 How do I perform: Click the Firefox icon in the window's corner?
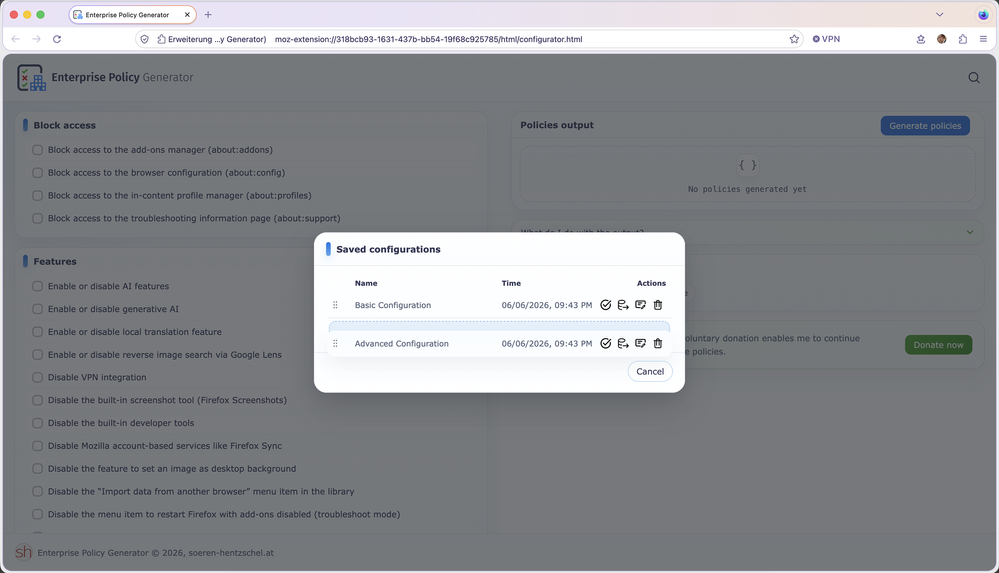983,15
